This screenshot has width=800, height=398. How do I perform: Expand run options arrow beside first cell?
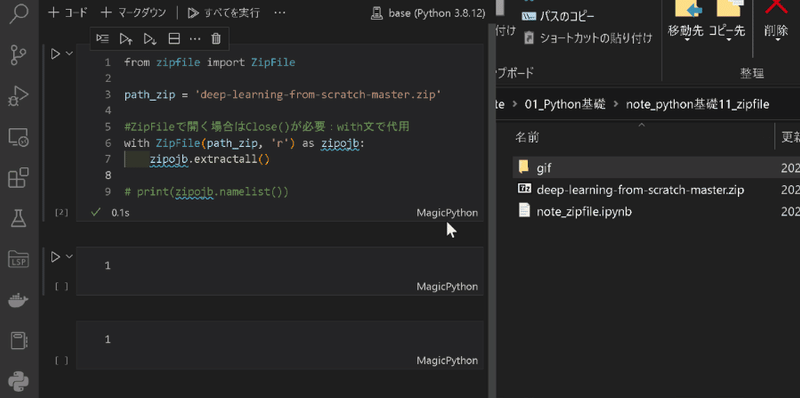69,54
